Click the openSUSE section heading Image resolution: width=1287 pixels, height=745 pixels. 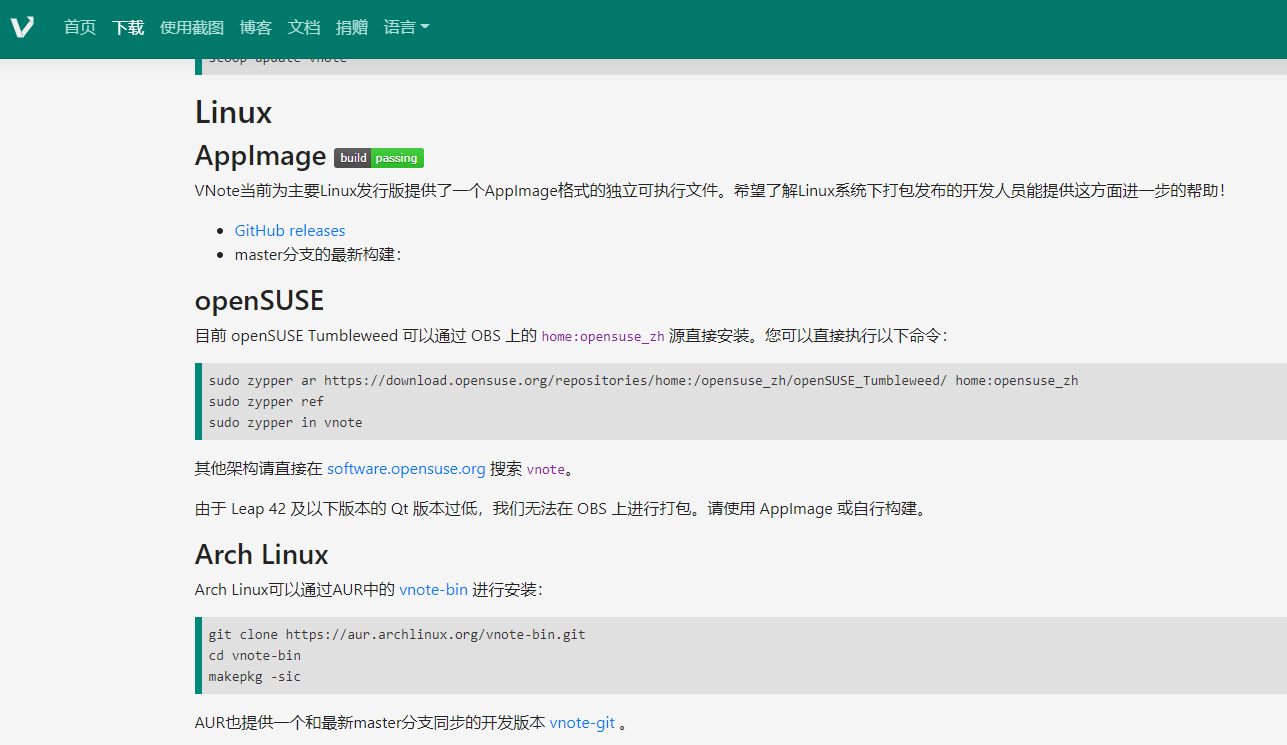click(x=259, y=301)
